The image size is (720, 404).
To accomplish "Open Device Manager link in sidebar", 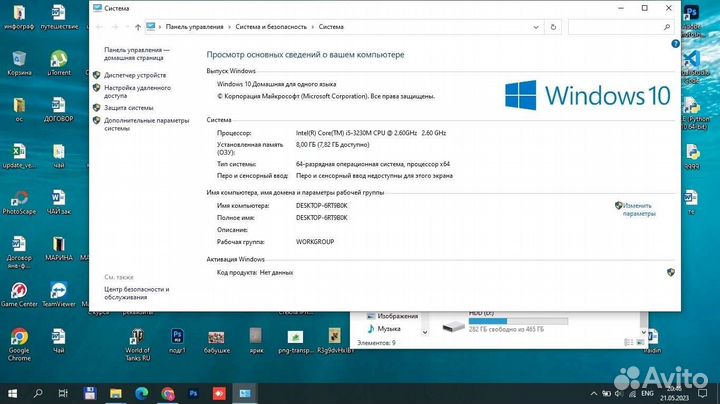I will coord(135,75).
